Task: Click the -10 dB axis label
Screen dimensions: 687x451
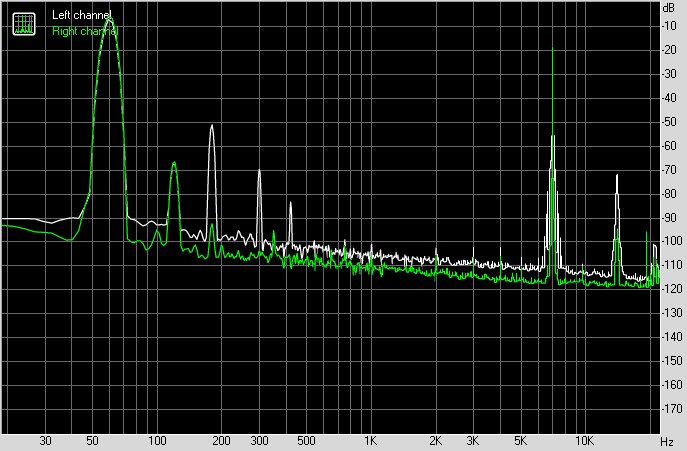Action: tap(670, 26)
